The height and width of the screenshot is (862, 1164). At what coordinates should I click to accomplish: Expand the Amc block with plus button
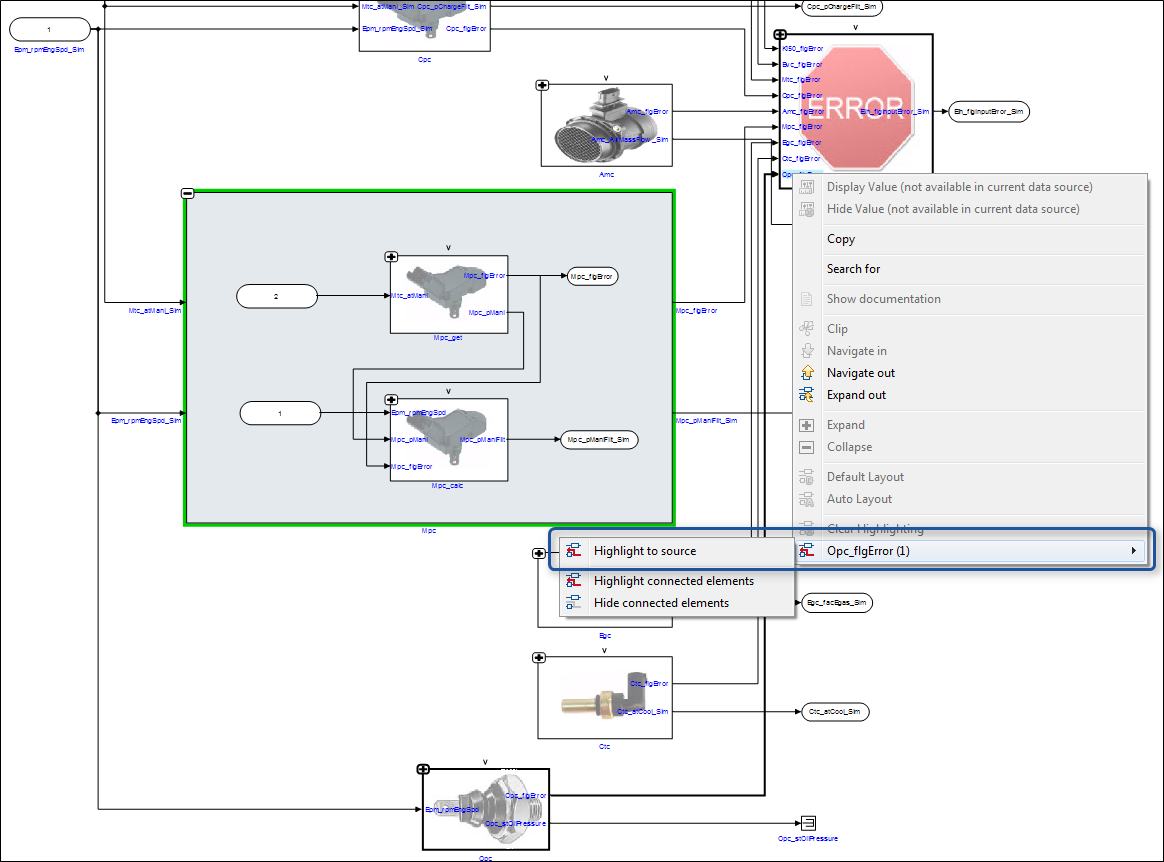click(x=543, y=86)
